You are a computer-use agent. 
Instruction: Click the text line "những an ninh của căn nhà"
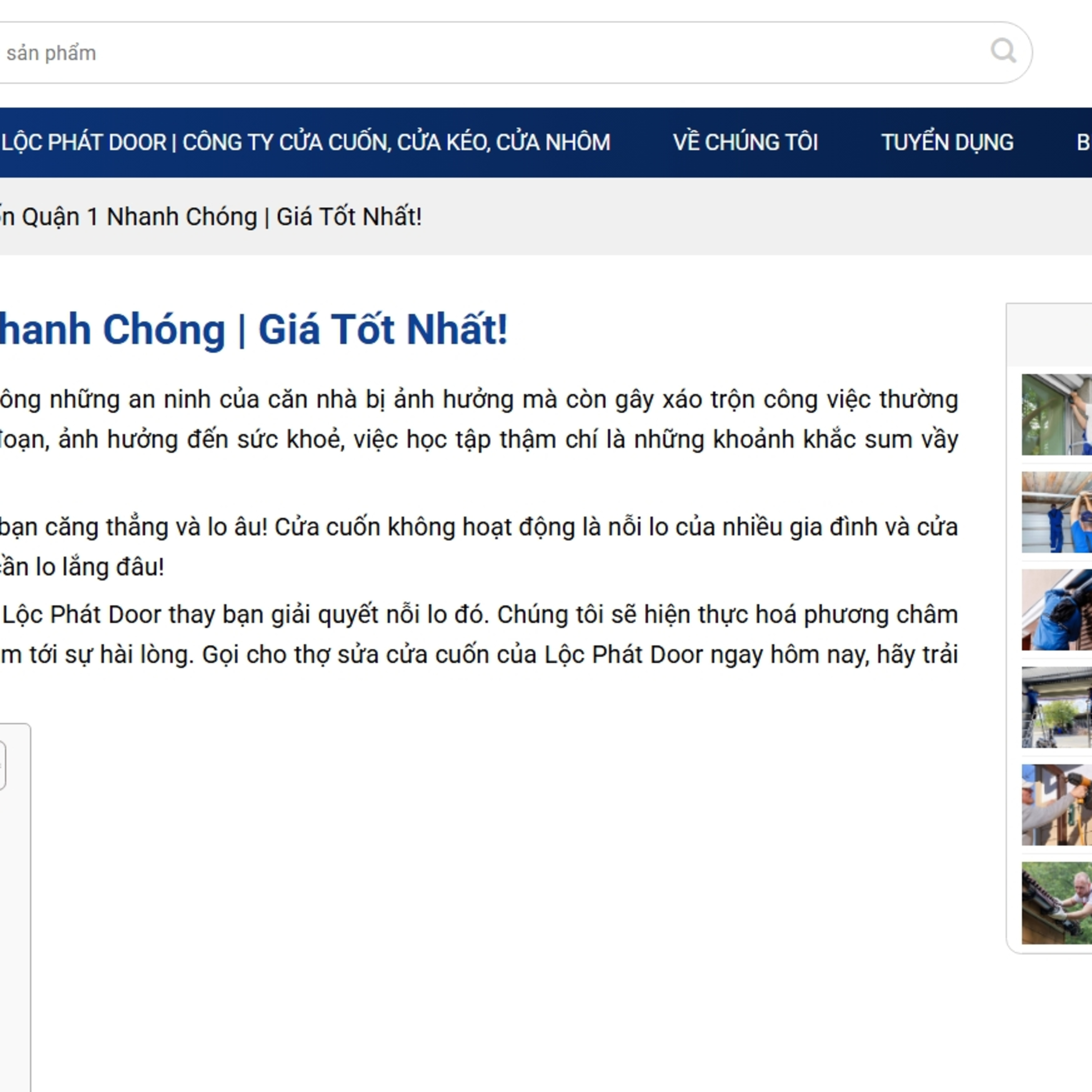point(479,400)
